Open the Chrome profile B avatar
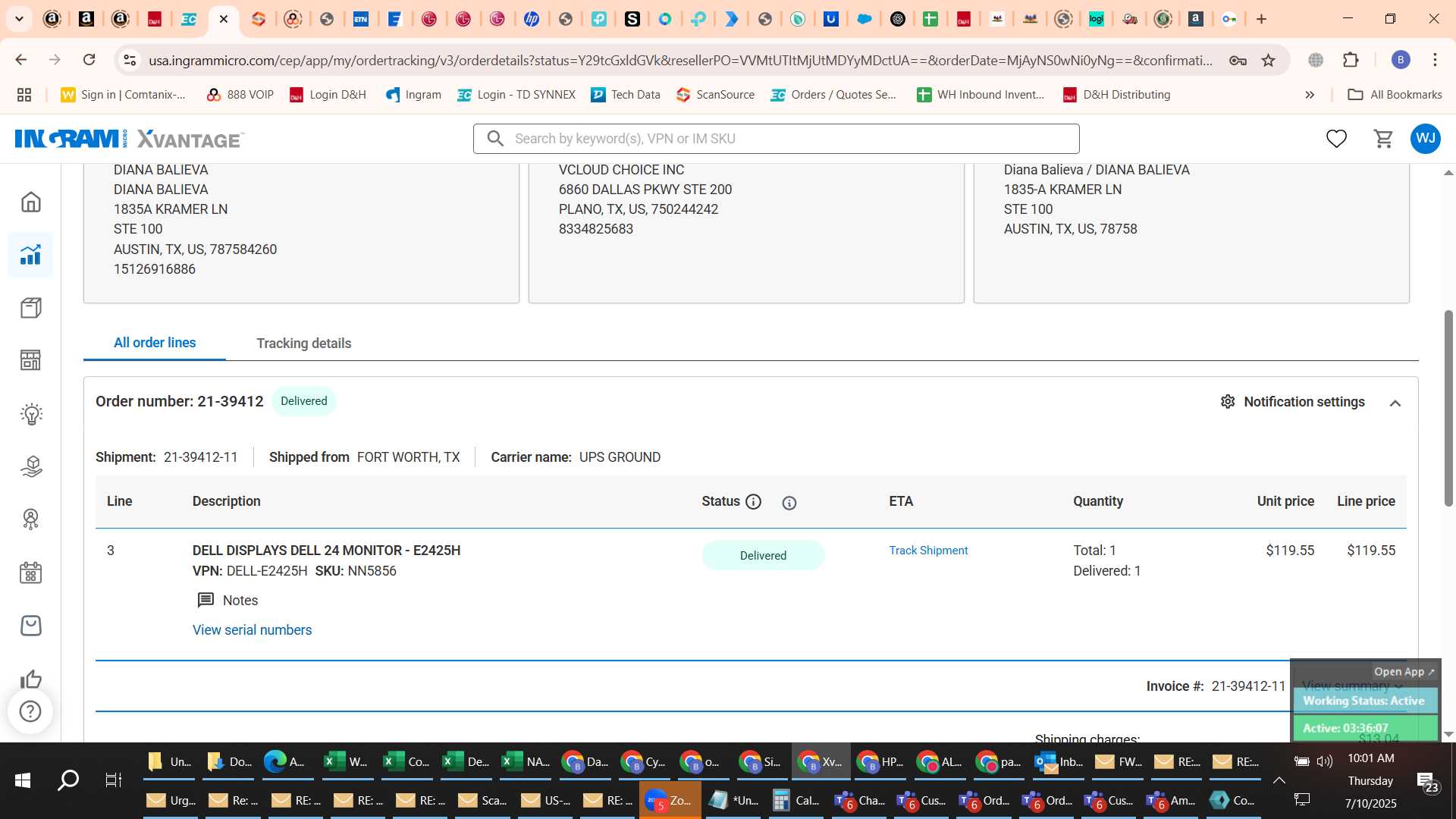This screenshot has height=819, width=1456. (1401, 60)
